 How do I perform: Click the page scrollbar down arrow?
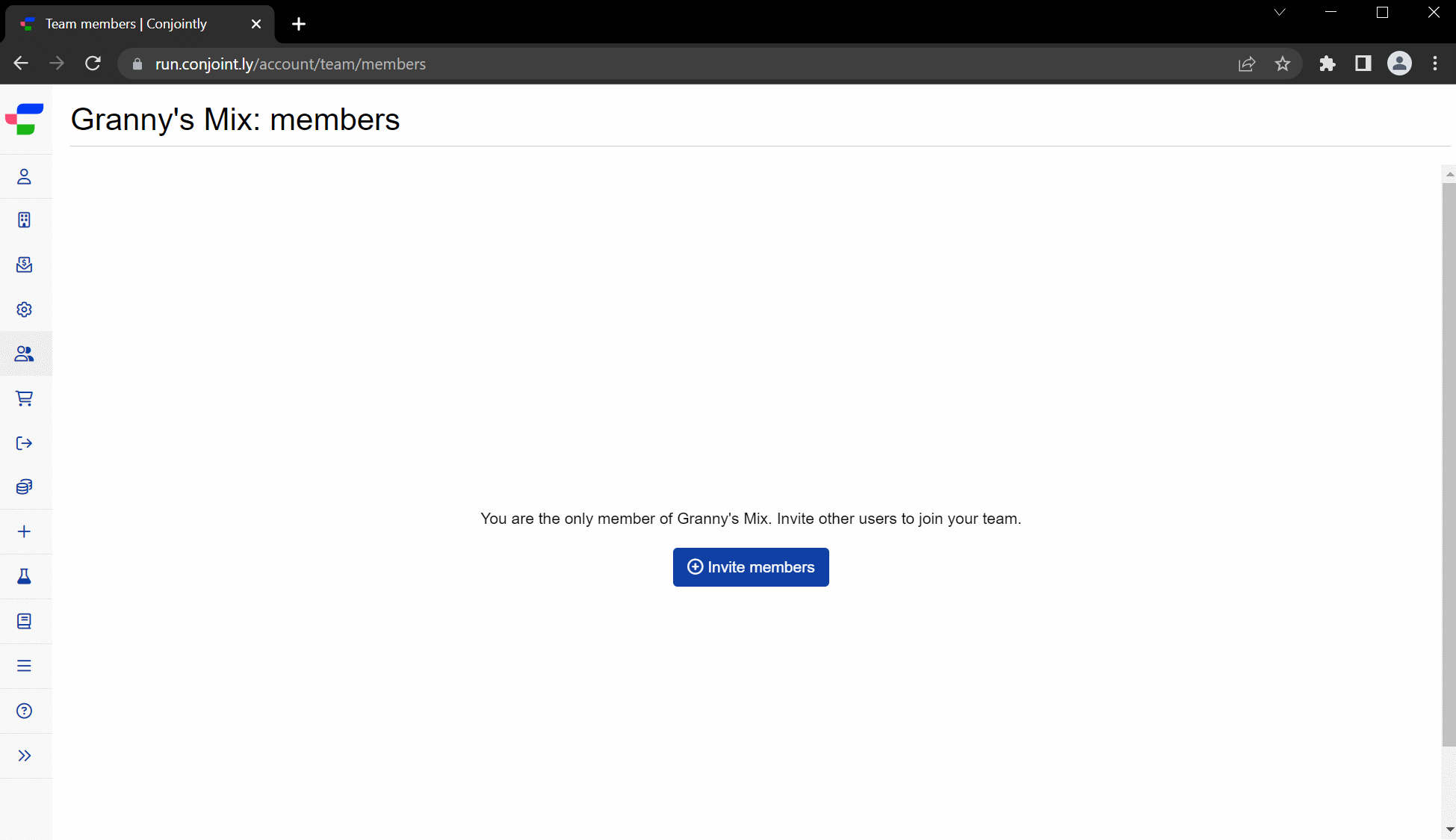(1449, 830)
